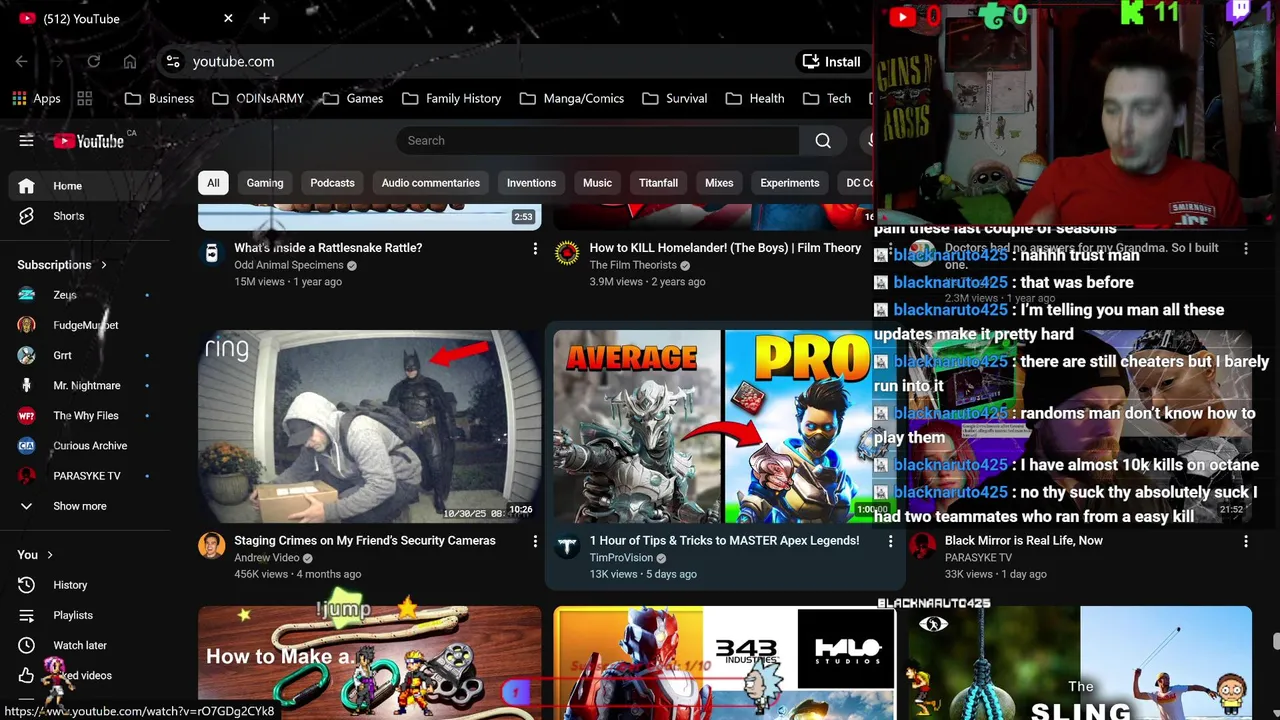The image size is (1280, 720).
Task: Open the Halo Studios 343 thumbnail
Action: click(x=724, y=662)
